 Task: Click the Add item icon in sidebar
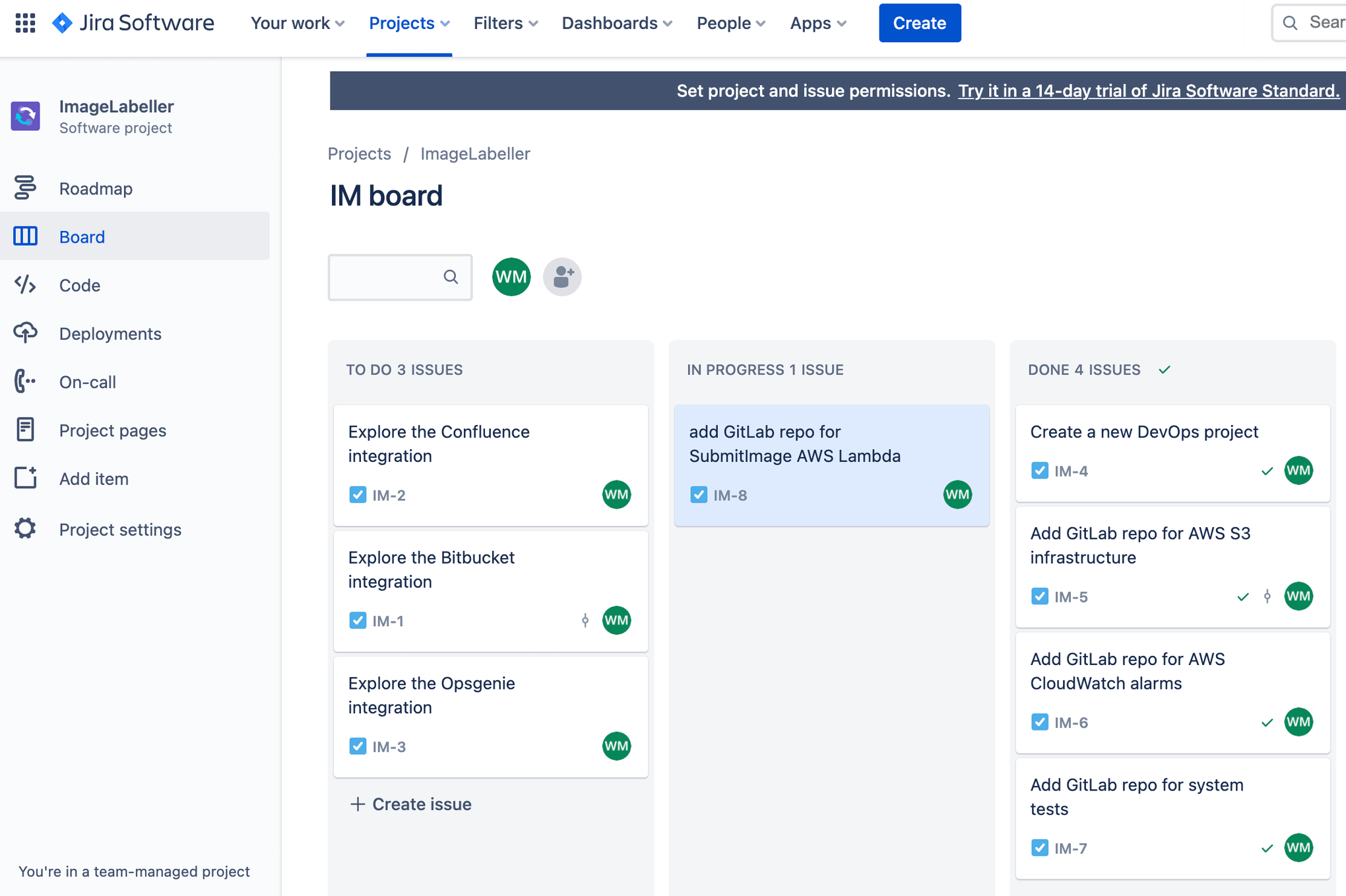pyautogui.click(x=25, y=478)
